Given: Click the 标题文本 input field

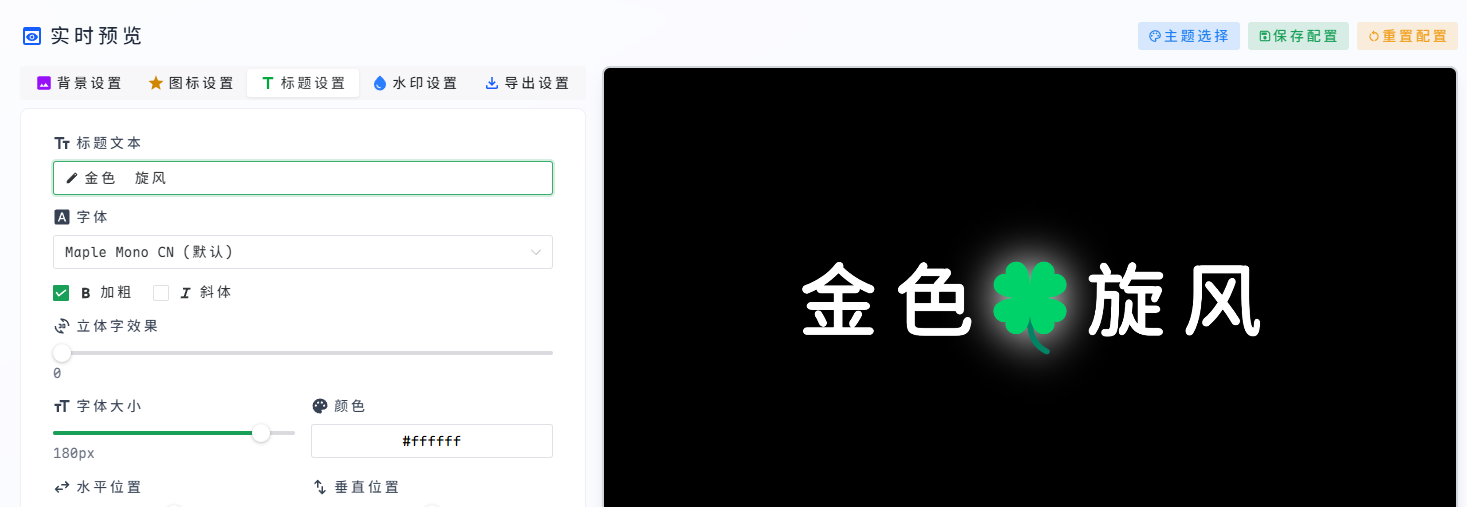Looking at the screenshot, I should coord(303,178).
